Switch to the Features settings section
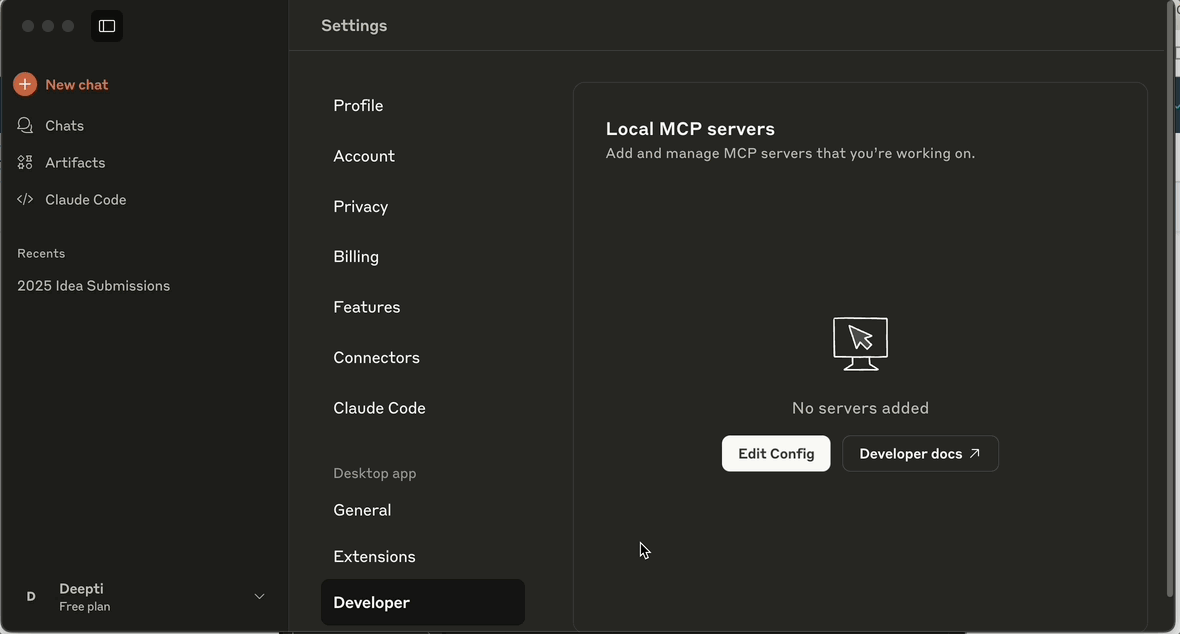This screenshot has width=1180, height=634. pos(367,307)
